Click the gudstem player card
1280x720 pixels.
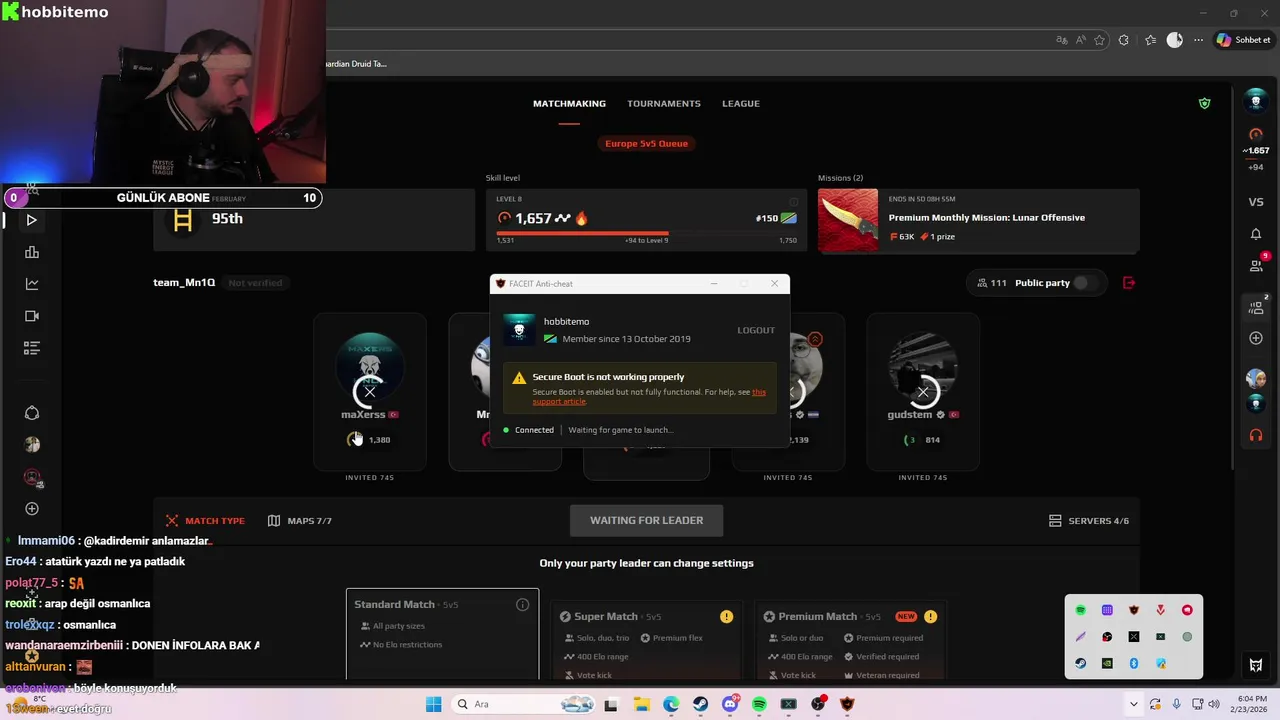click(923, 392)
